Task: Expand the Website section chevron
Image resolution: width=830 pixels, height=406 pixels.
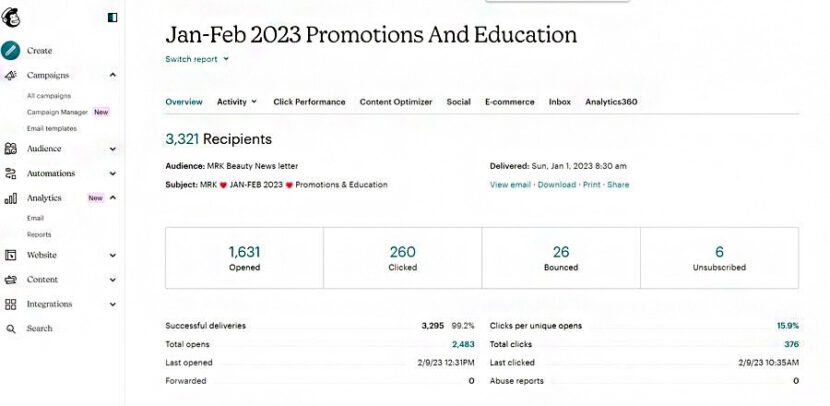Action: tap(113, 255)
